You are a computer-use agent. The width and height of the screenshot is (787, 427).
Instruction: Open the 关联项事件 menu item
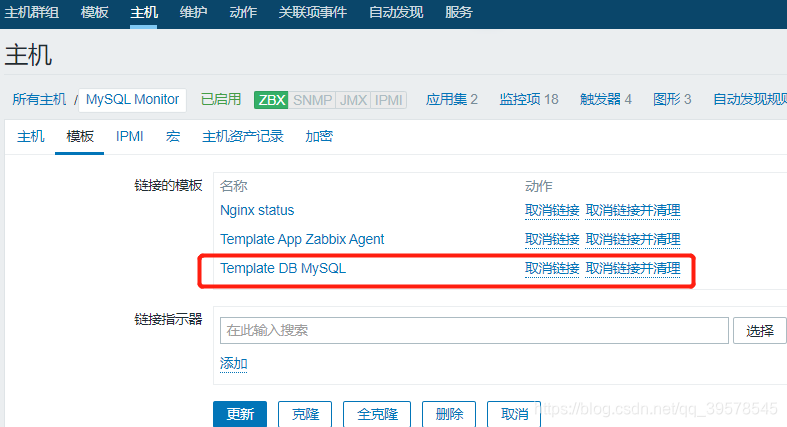point(313,12)
